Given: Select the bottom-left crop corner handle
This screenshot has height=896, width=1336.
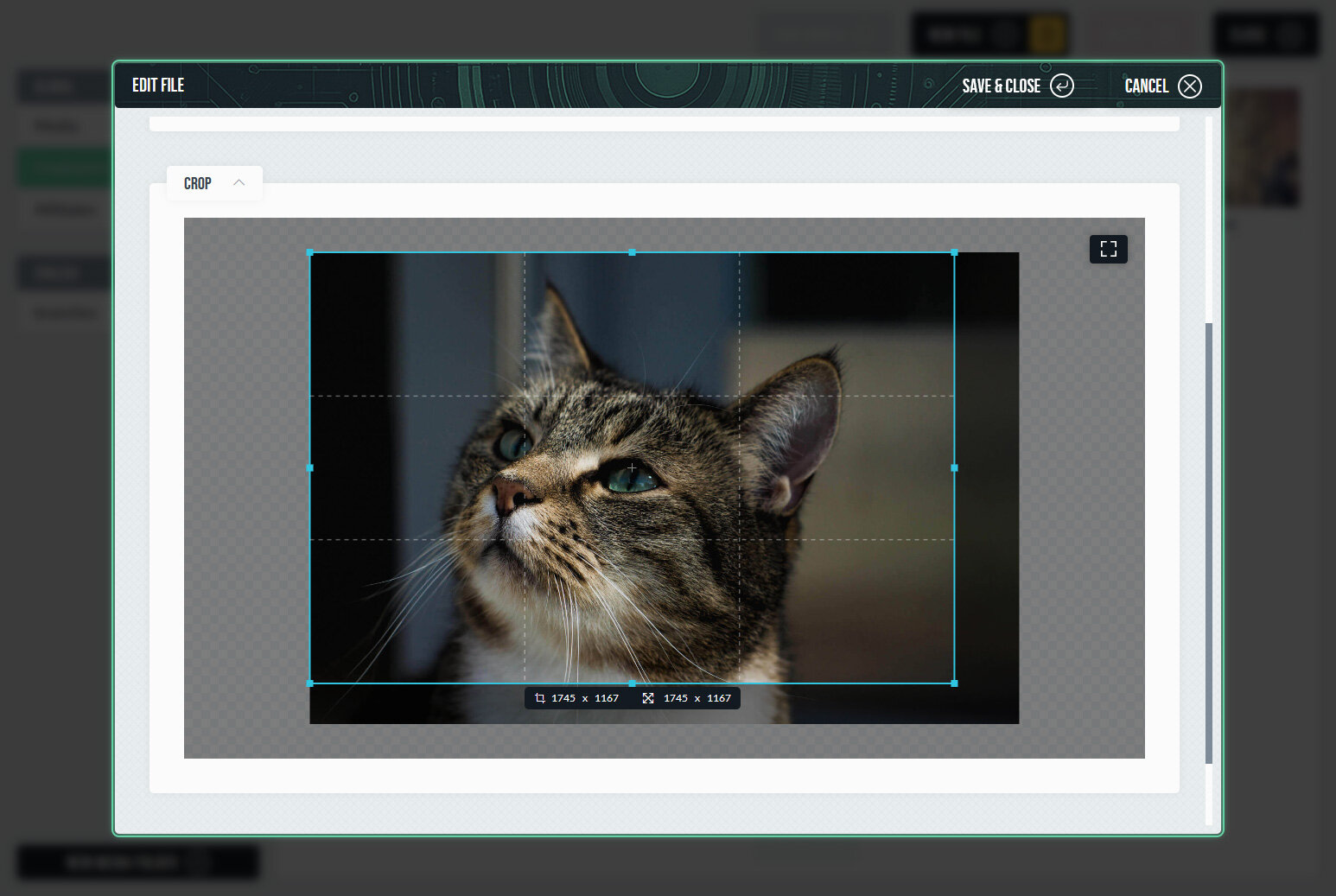Looking at the screenshot, I should [x=310, y=683].
